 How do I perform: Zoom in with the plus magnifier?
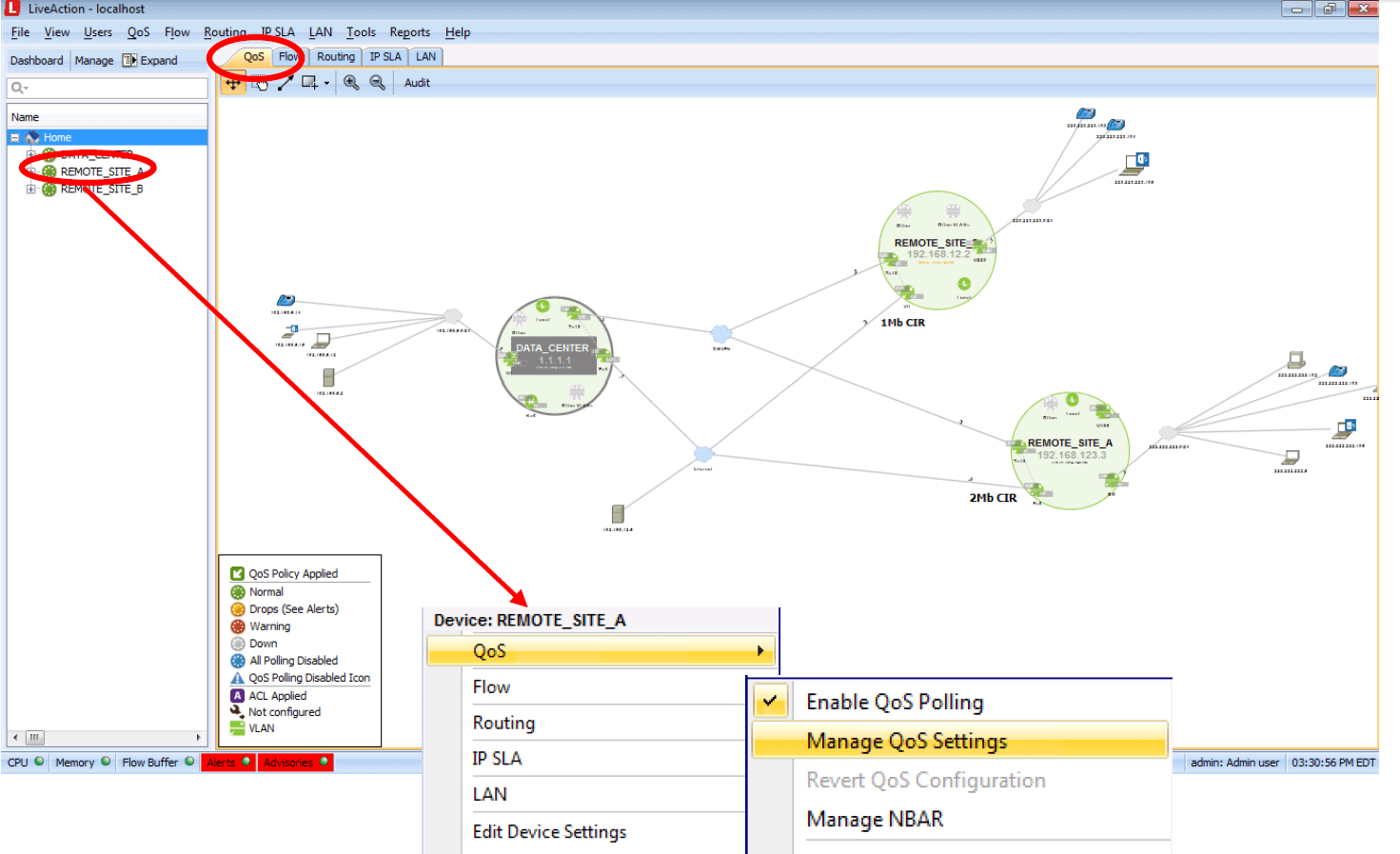351,83
